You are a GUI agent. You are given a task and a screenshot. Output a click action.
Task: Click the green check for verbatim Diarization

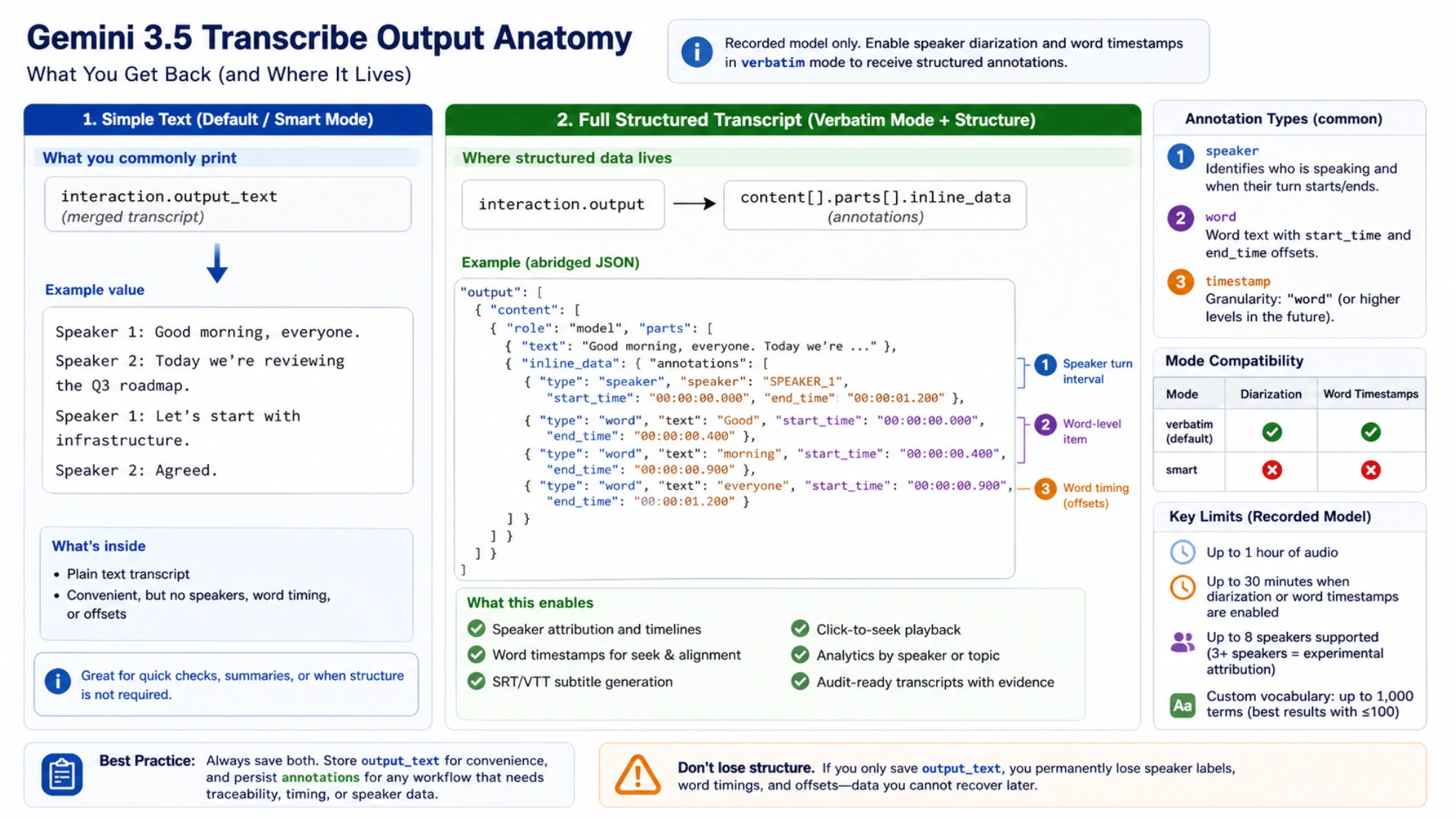[x=1272, y=432]
